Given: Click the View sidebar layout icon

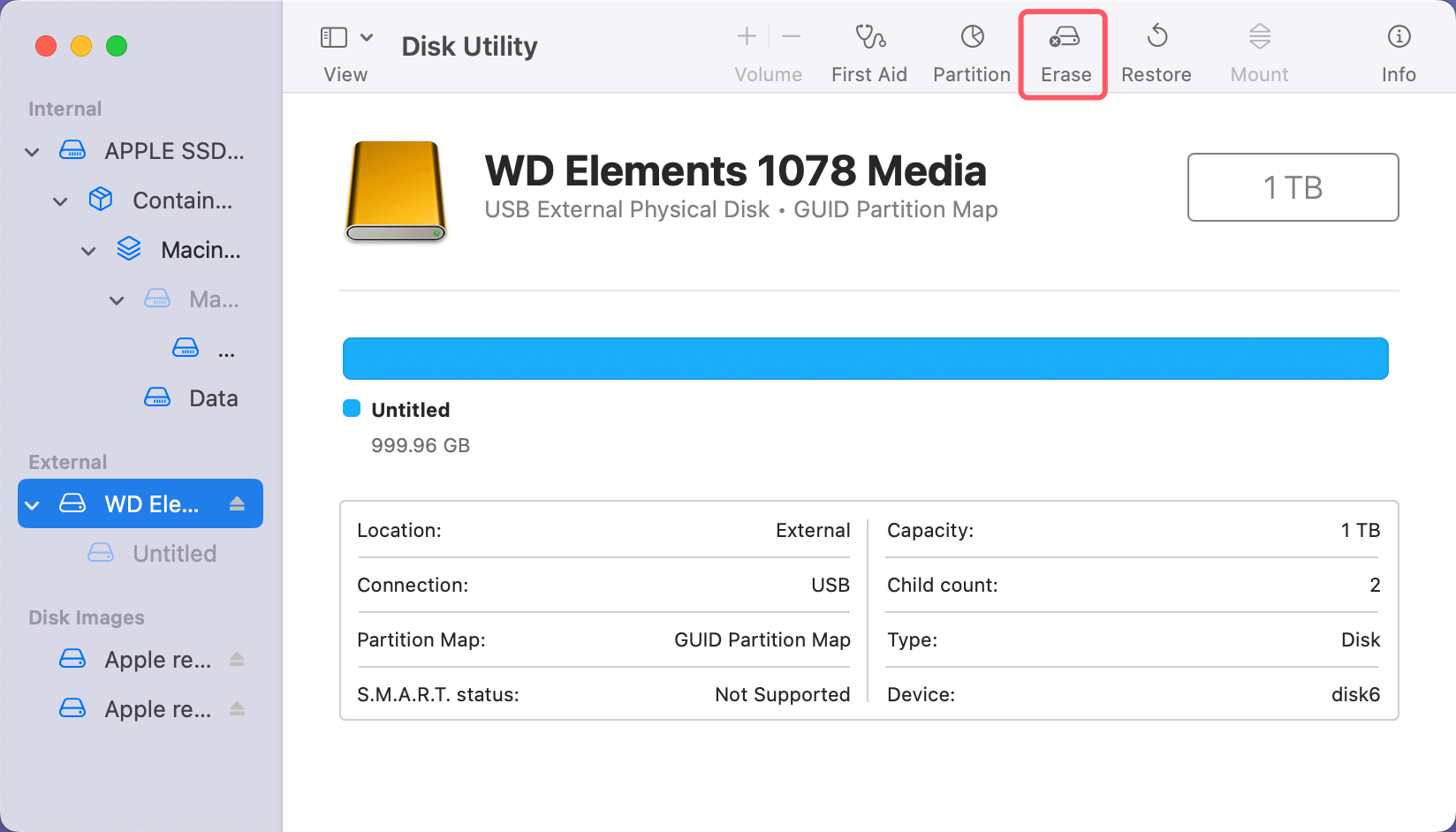Looking at the screenshot, I should [x=333, y=37].
